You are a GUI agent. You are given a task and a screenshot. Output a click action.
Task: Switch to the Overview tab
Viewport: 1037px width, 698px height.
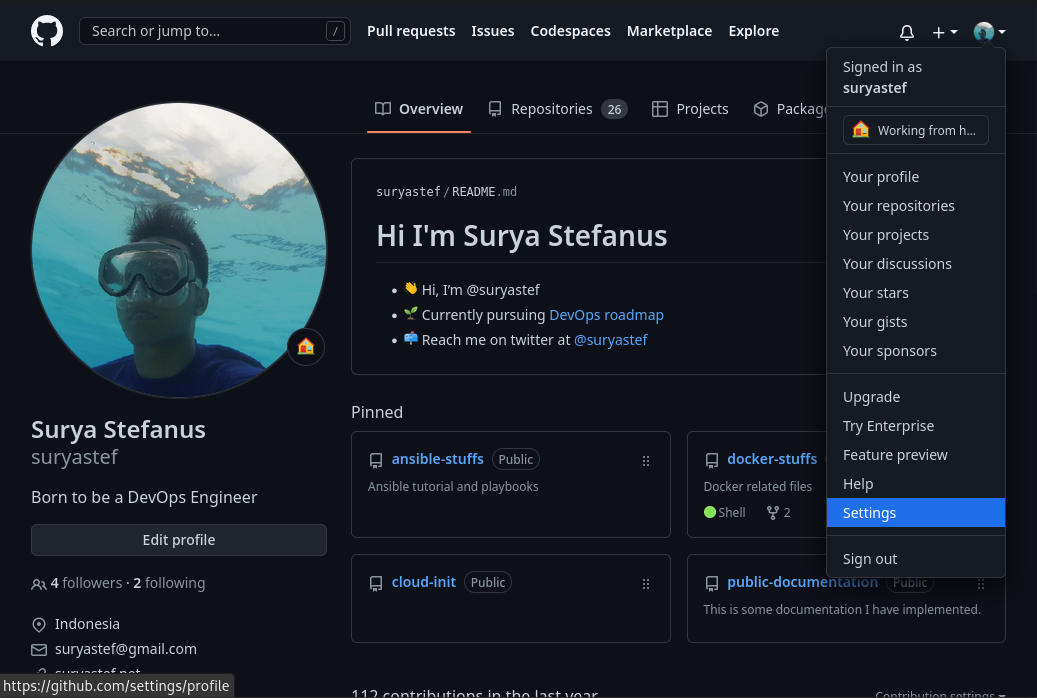click(419, 109)
